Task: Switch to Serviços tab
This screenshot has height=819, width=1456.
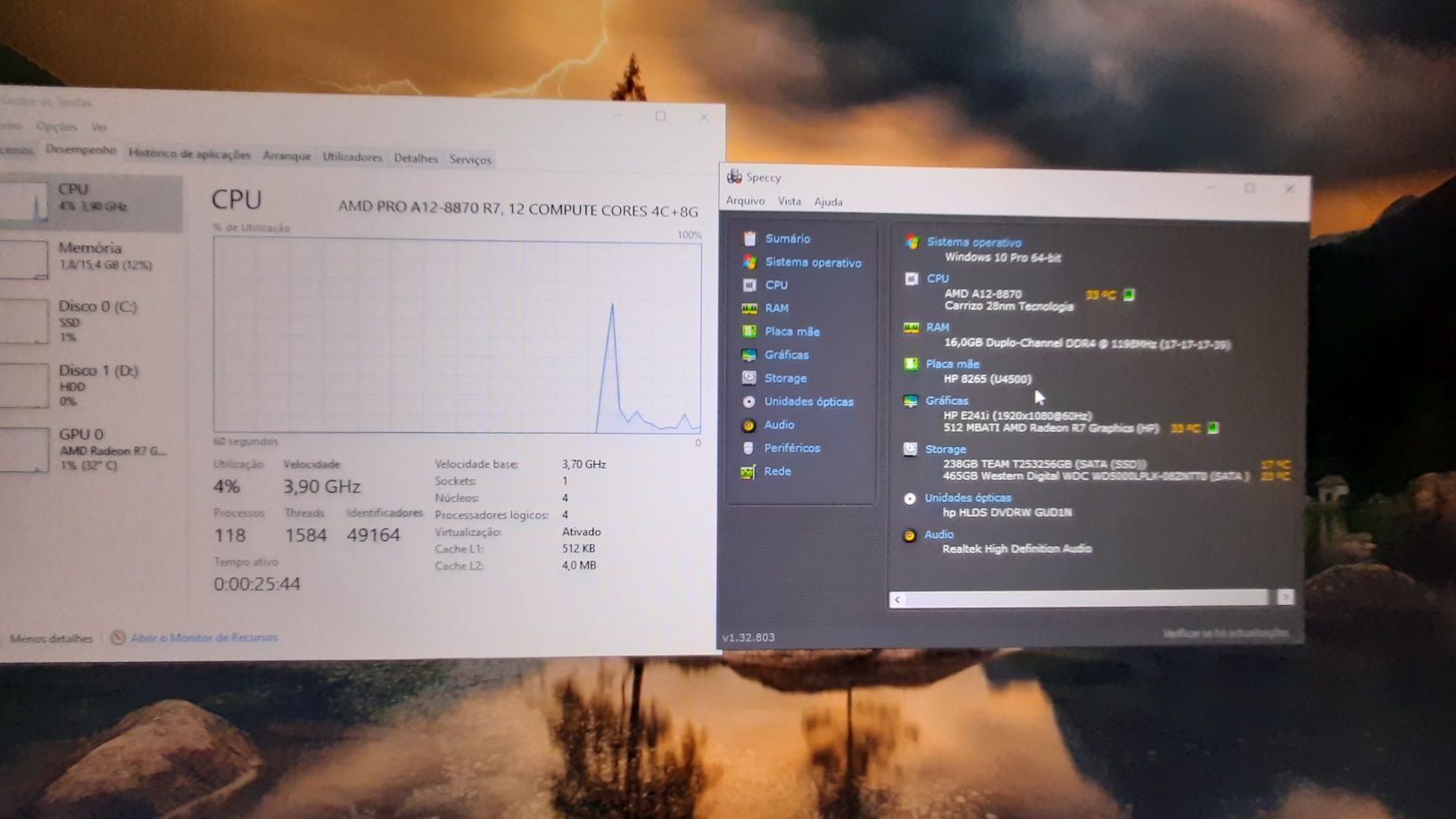Action: click(470, 160)
